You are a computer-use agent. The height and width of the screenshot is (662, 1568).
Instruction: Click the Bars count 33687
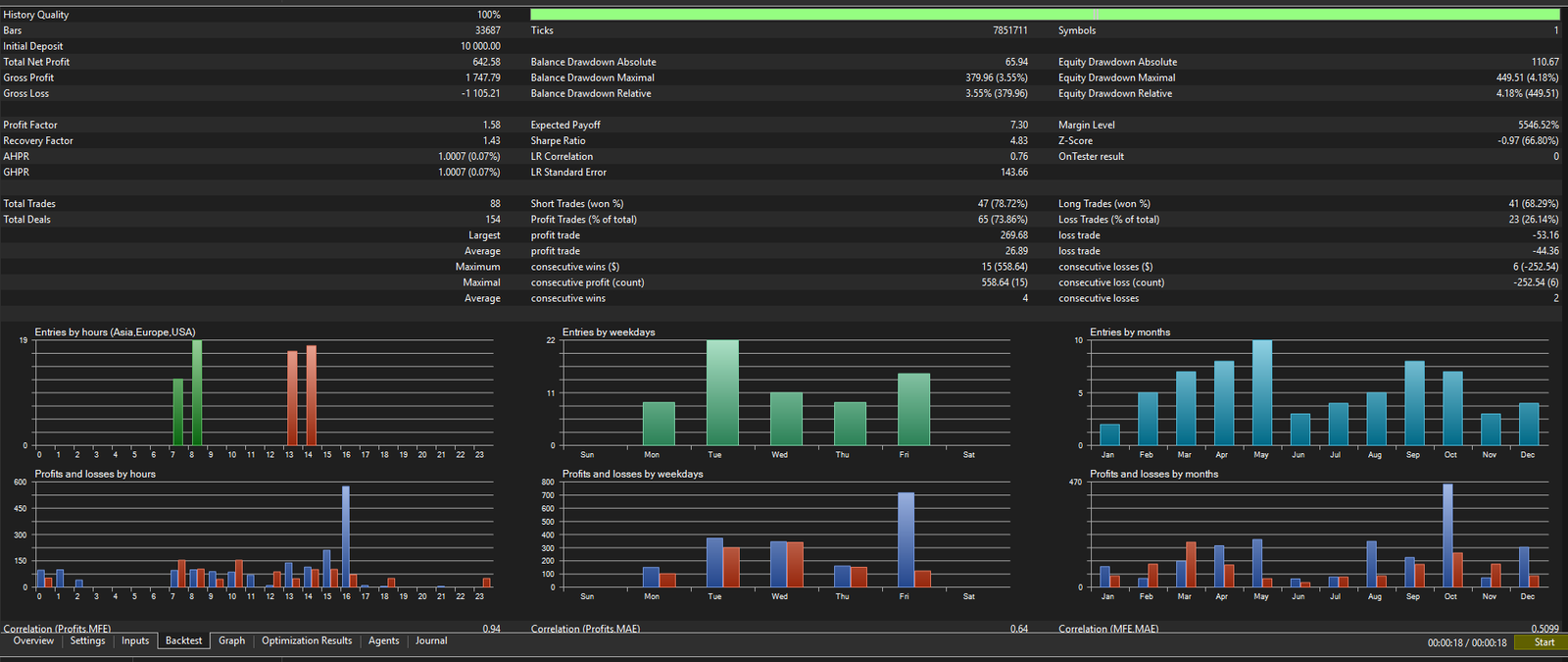pos(487,30)
